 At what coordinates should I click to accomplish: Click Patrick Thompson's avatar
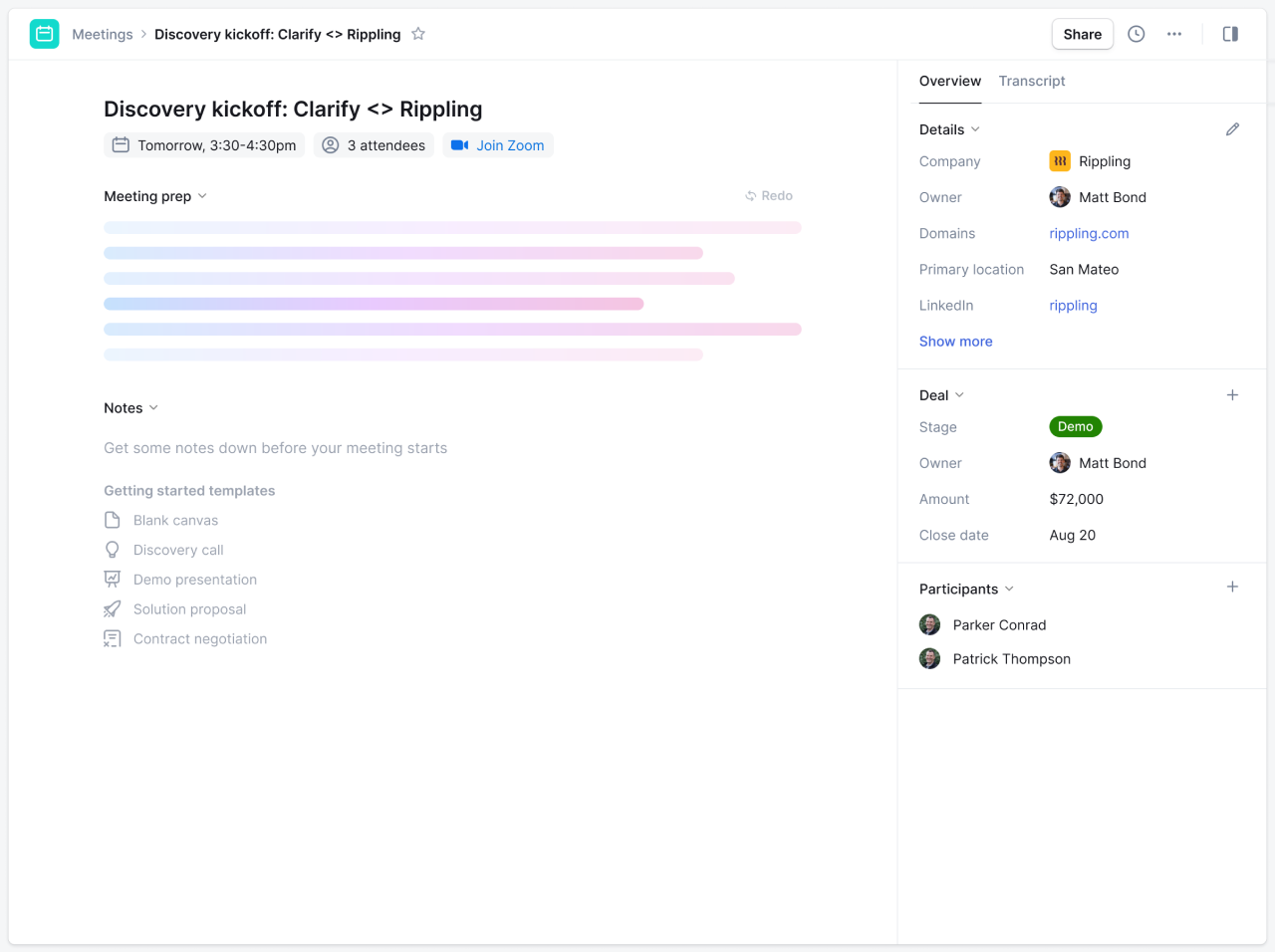(x=930, y=659)
